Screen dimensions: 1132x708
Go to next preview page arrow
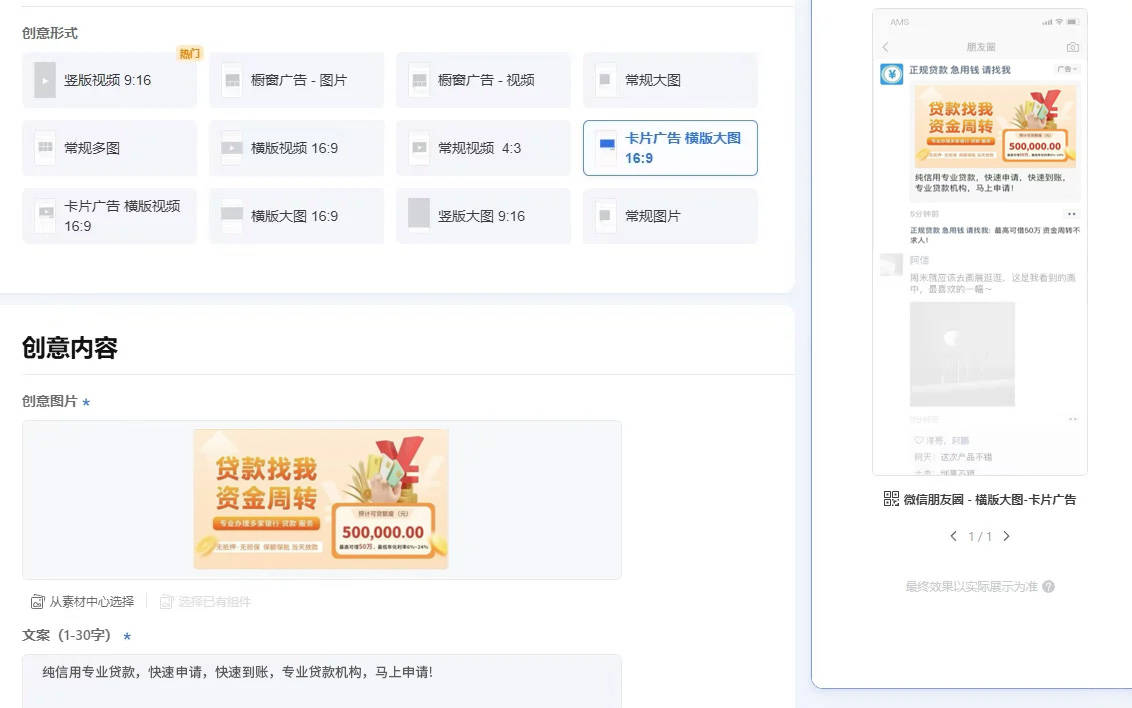coord(1006,537)
